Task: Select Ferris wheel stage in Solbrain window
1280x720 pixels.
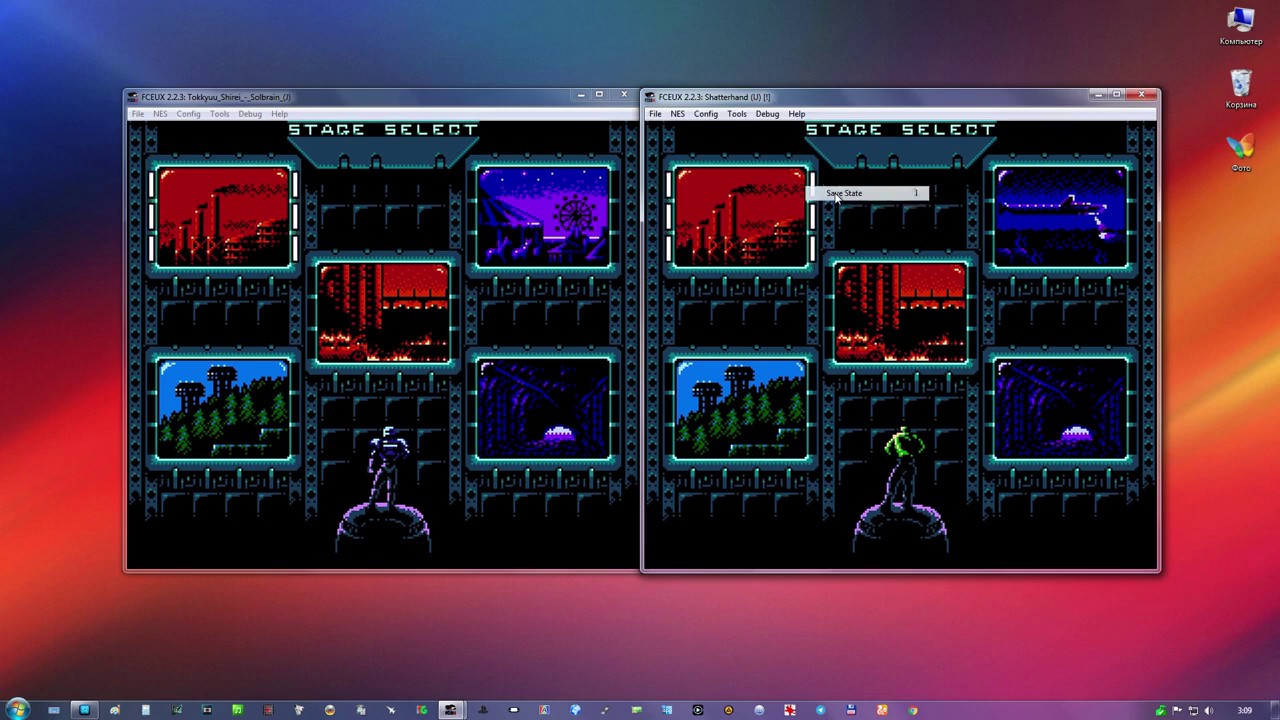Action: pyautogui.click(x=543, y=217)
